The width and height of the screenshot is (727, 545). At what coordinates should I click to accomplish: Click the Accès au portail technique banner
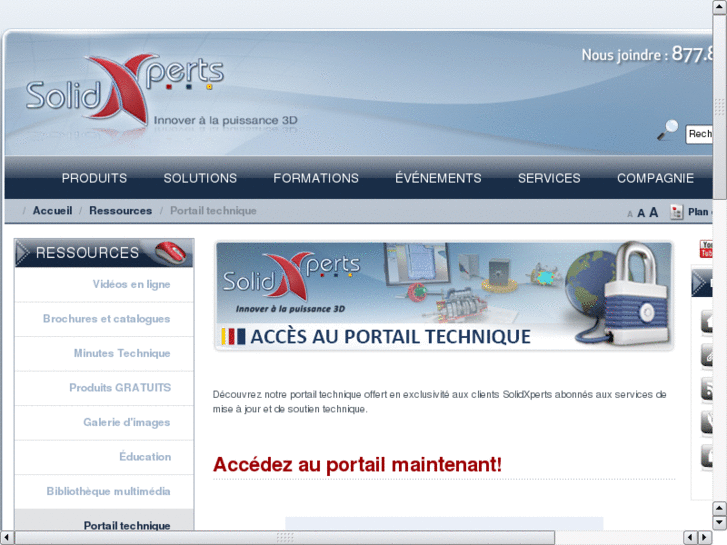[444, 295]
